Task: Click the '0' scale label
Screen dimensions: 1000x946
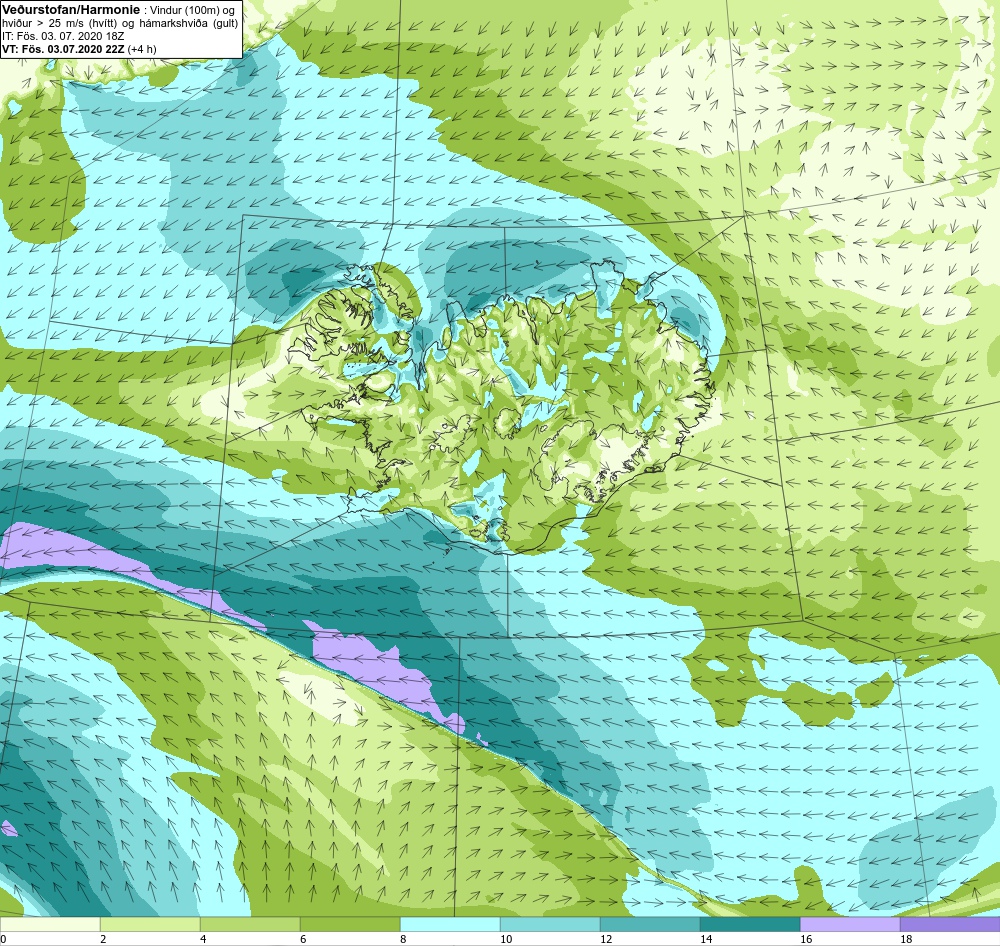Action: point(3,939)
